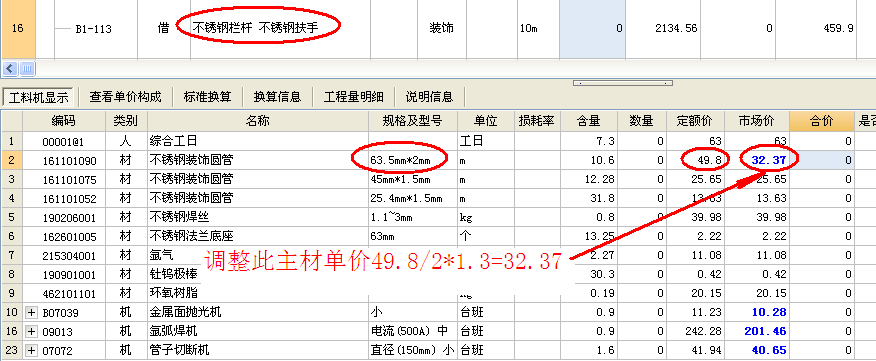Click market price 40.65
Screen dimensions: 876x361
coord(769,351)
